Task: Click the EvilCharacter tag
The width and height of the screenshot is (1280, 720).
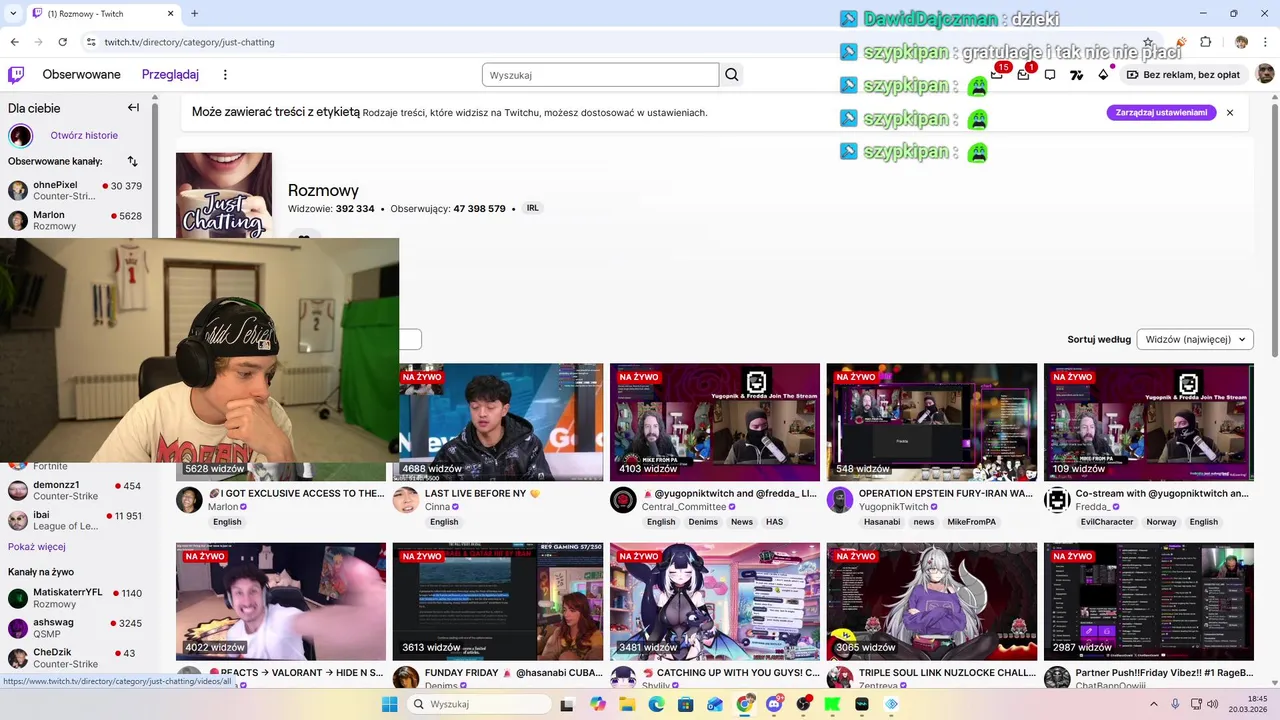Action: click(x=1107, y=522)
